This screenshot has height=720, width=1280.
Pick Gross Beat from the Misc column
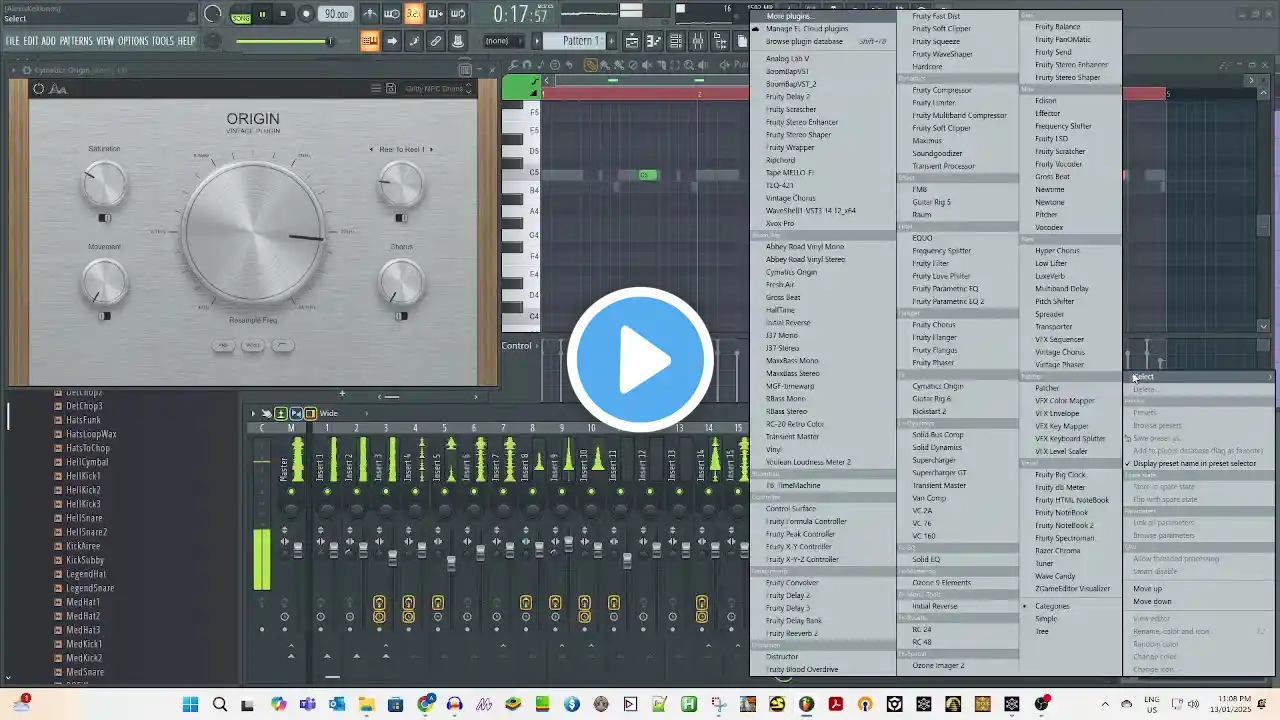coord(1052,177)
